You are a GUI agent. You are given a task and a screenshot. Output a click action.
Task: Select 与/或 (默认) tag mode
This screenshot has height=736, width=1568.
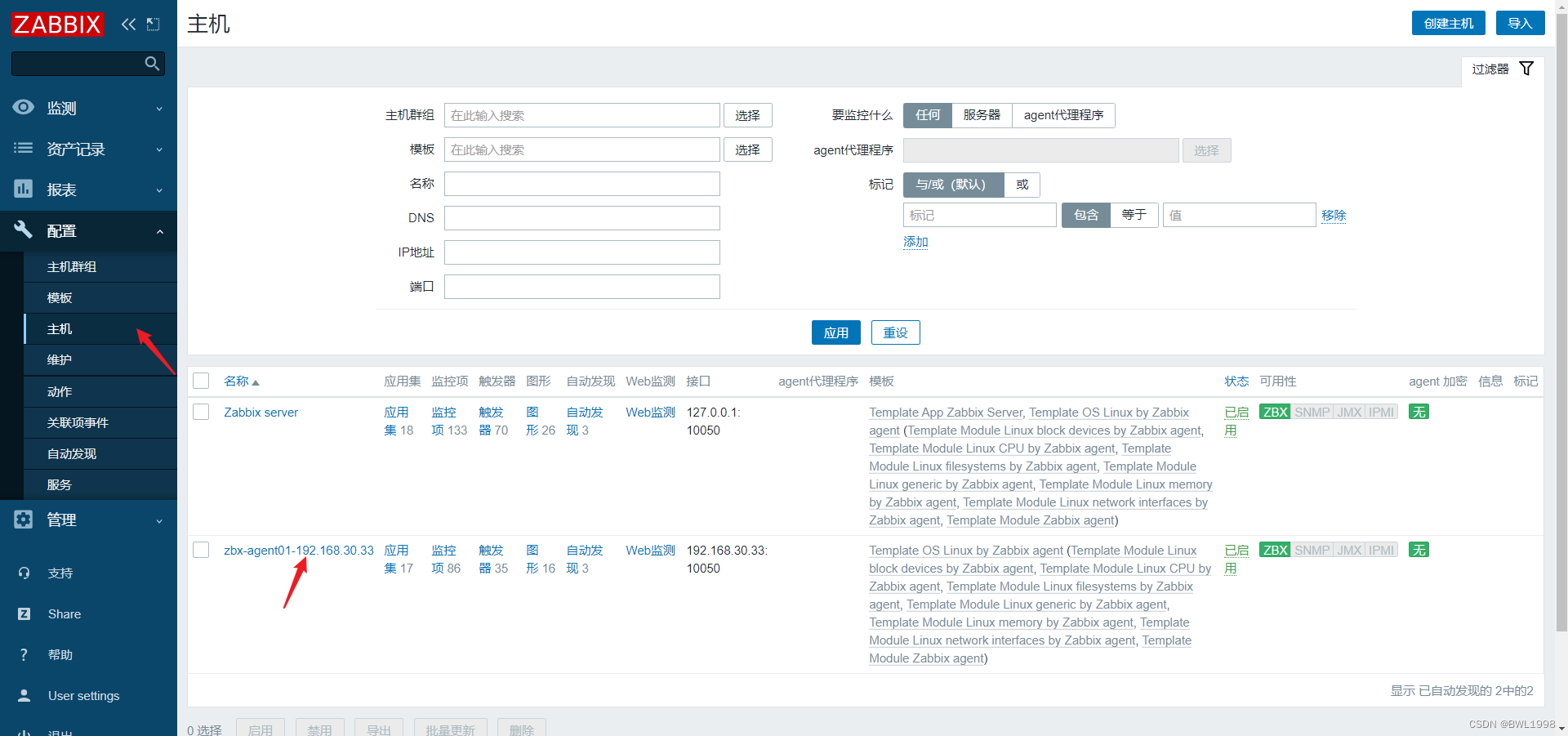(x=953, y=185)
